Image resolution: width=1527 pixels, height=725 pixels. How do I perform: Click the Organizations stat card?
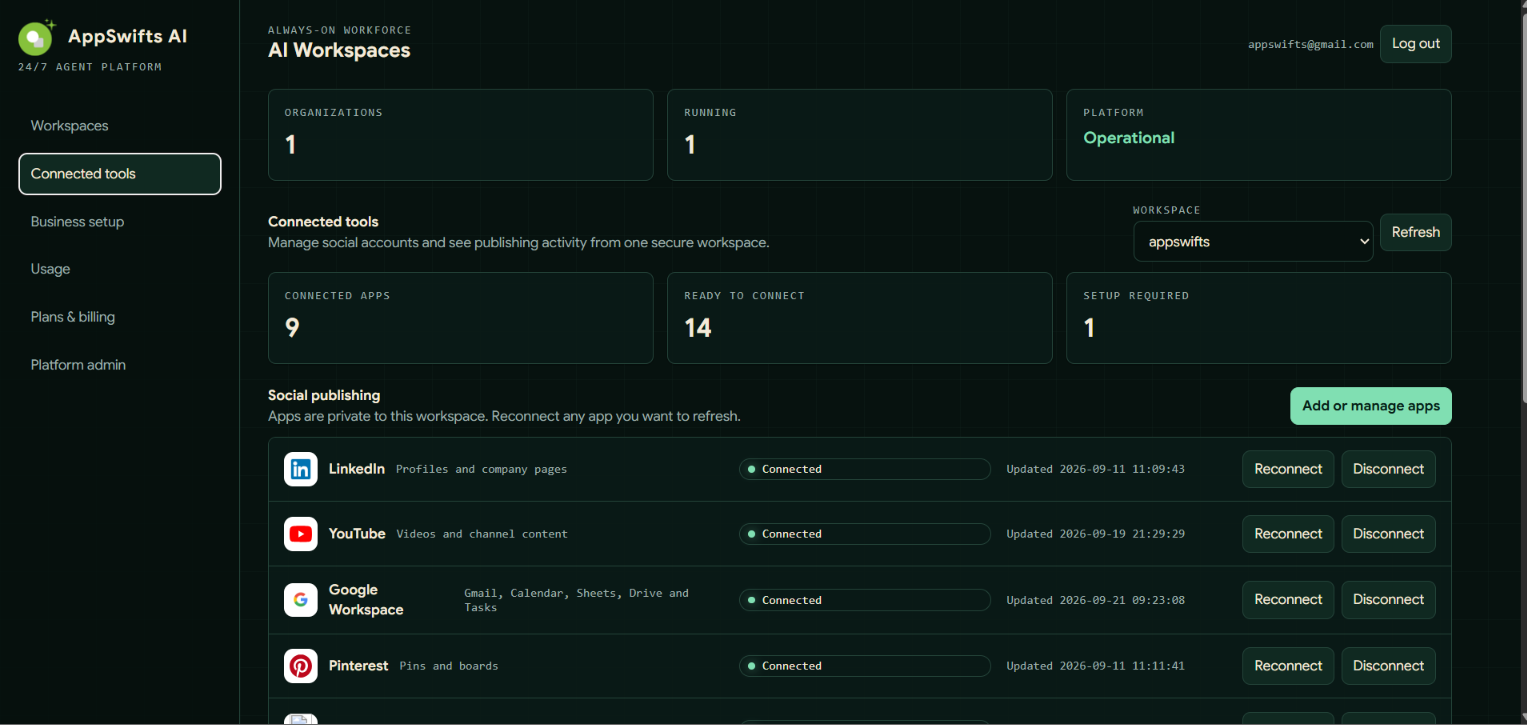point(460,135)
